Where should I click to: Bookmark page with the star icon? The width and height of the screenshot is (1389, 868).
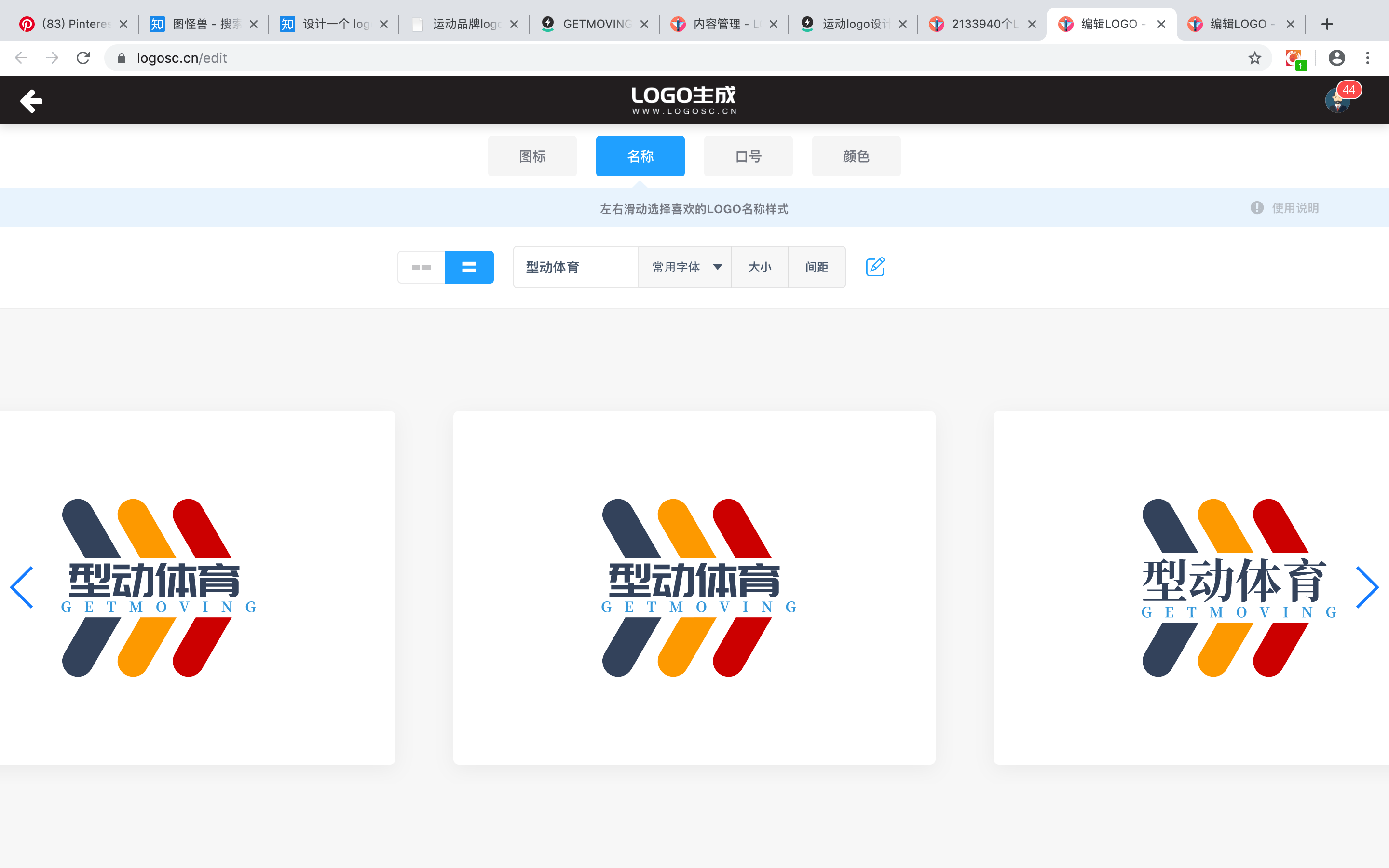coord(1255,58)
